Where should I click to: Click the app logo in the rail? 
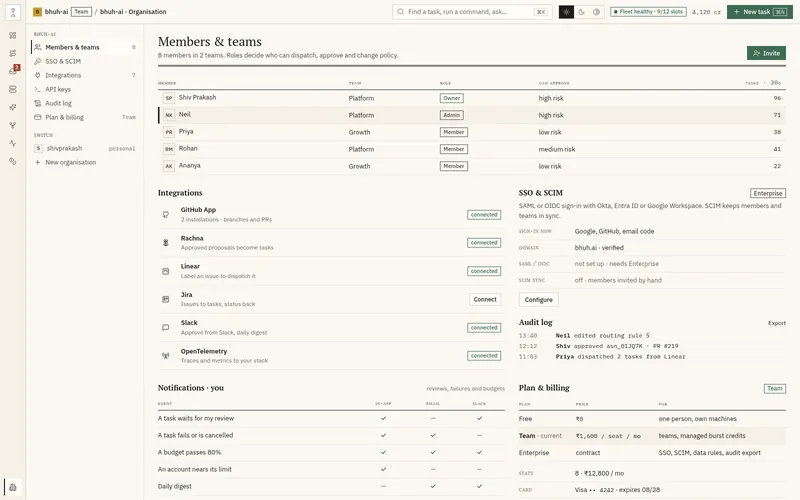pos(13,12)
